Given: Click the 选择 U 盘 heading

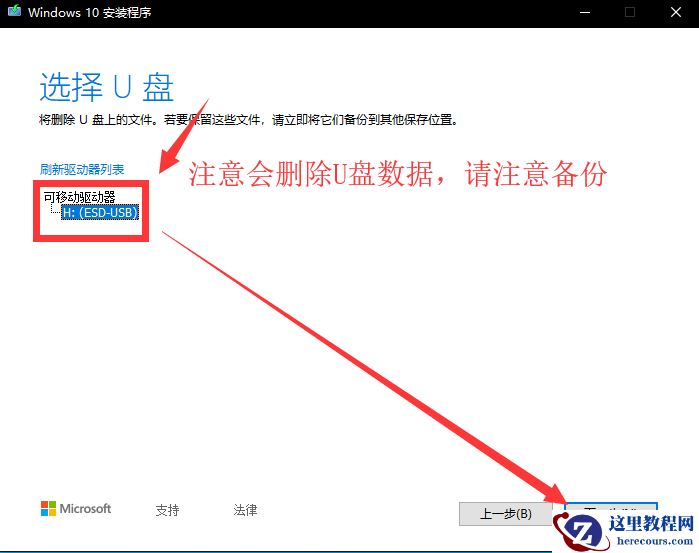Looking at the screenshot, I should (107, 87).
